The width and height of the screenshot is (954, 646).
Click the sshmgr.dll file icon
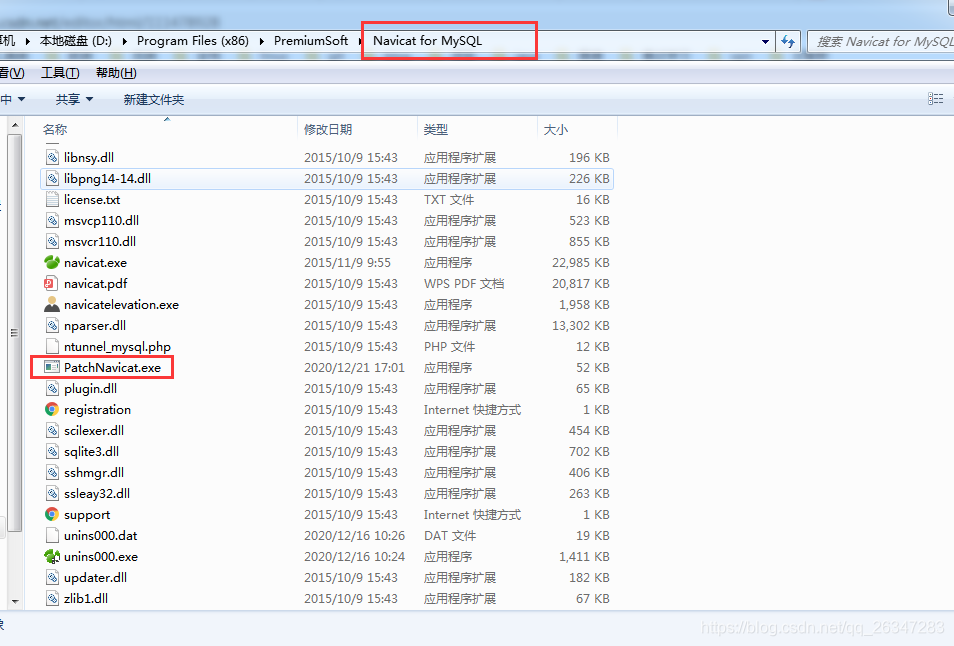click(x=52, y=473)
